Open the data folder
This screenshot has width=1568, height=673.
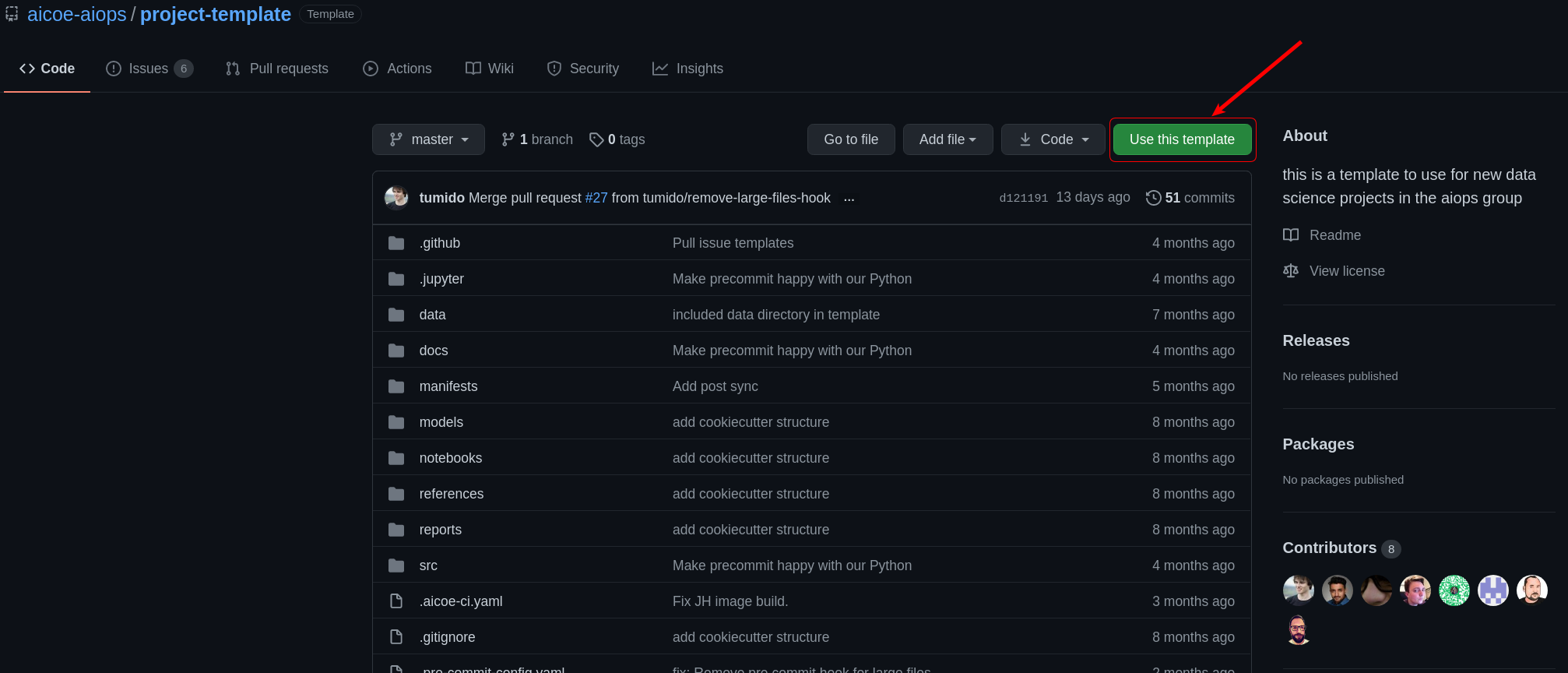433,315
